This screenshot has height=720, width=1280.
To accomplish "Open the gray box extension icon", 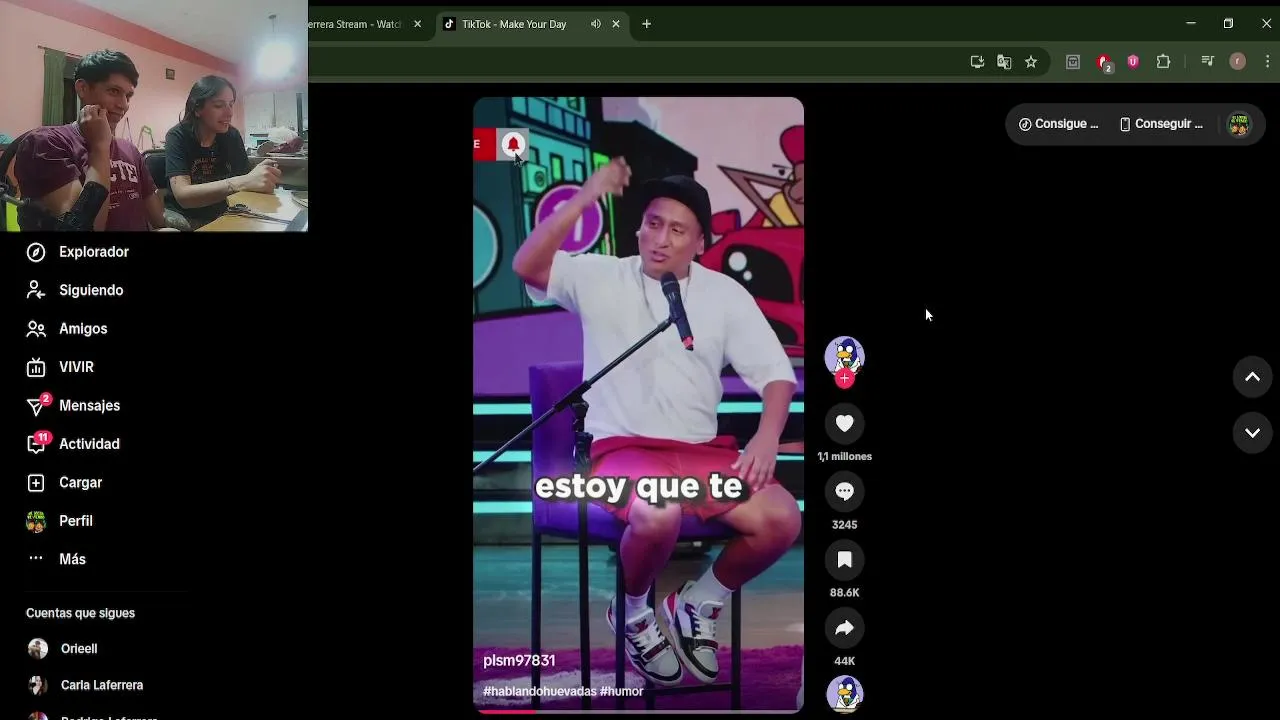I will (1073, 62).
